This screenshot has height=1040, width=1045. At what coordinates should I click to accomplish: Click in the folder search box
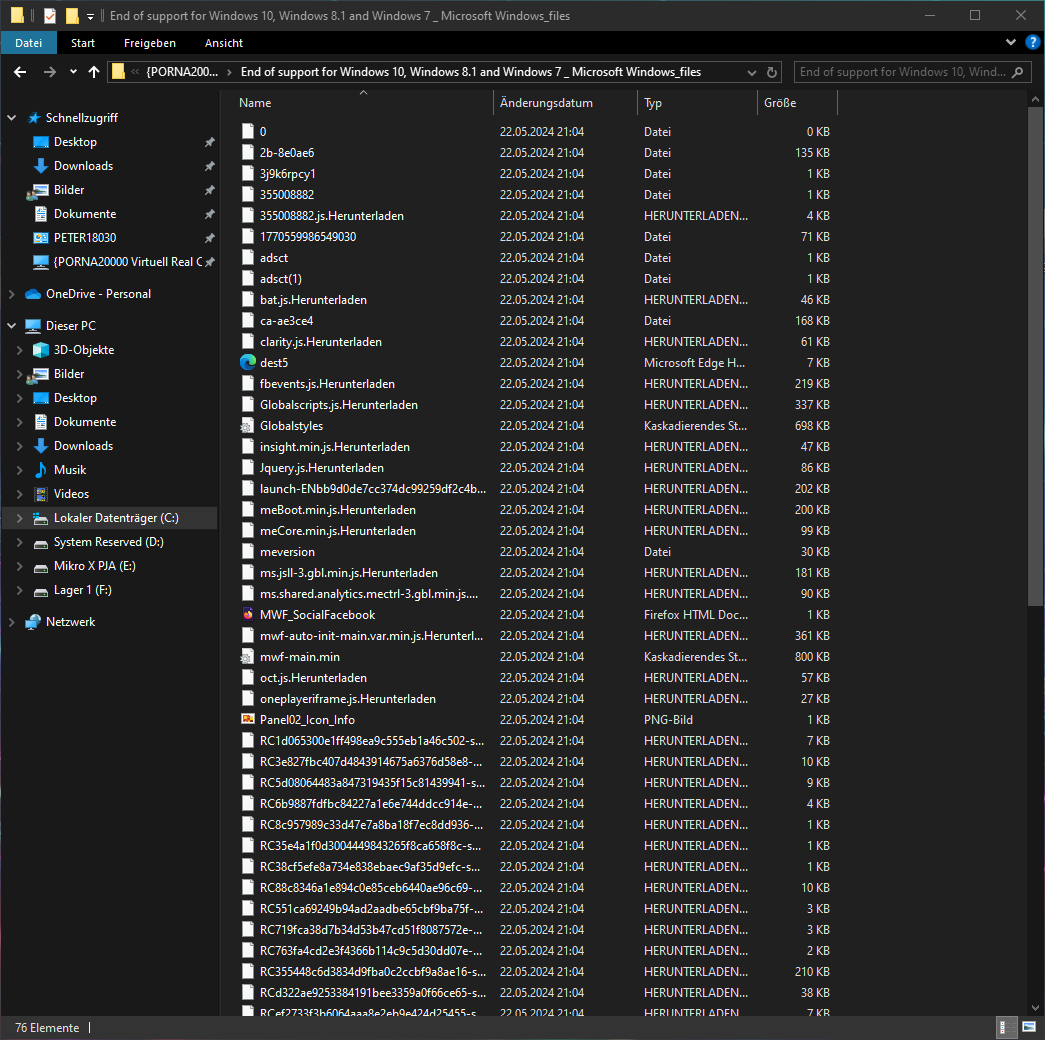(x=902, y=72)
